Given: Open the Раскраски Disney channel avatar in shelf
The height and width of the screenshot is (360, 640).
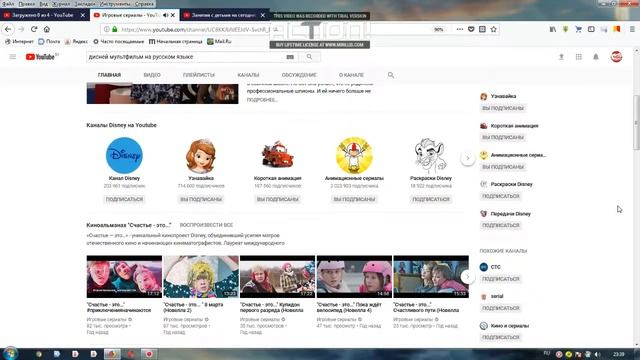Looking at the screenshot, I should click(x=431, y=156).
